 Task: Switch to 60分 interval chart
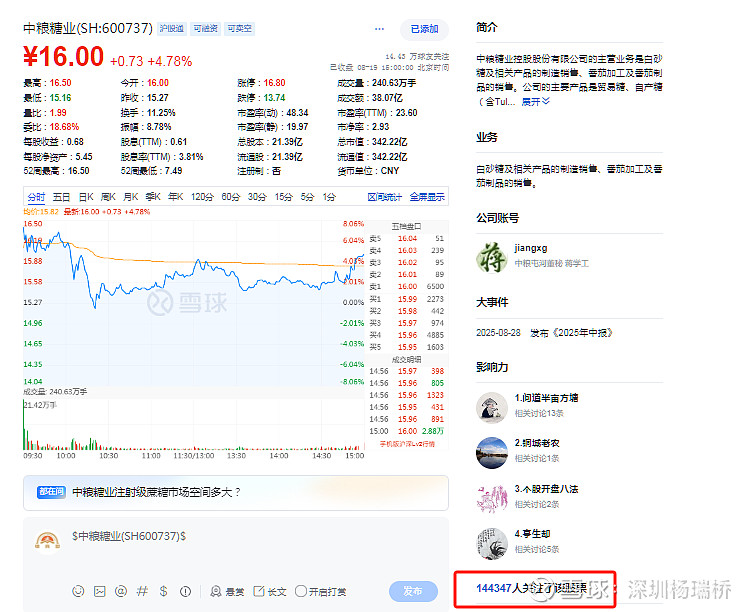coord(231,196)
